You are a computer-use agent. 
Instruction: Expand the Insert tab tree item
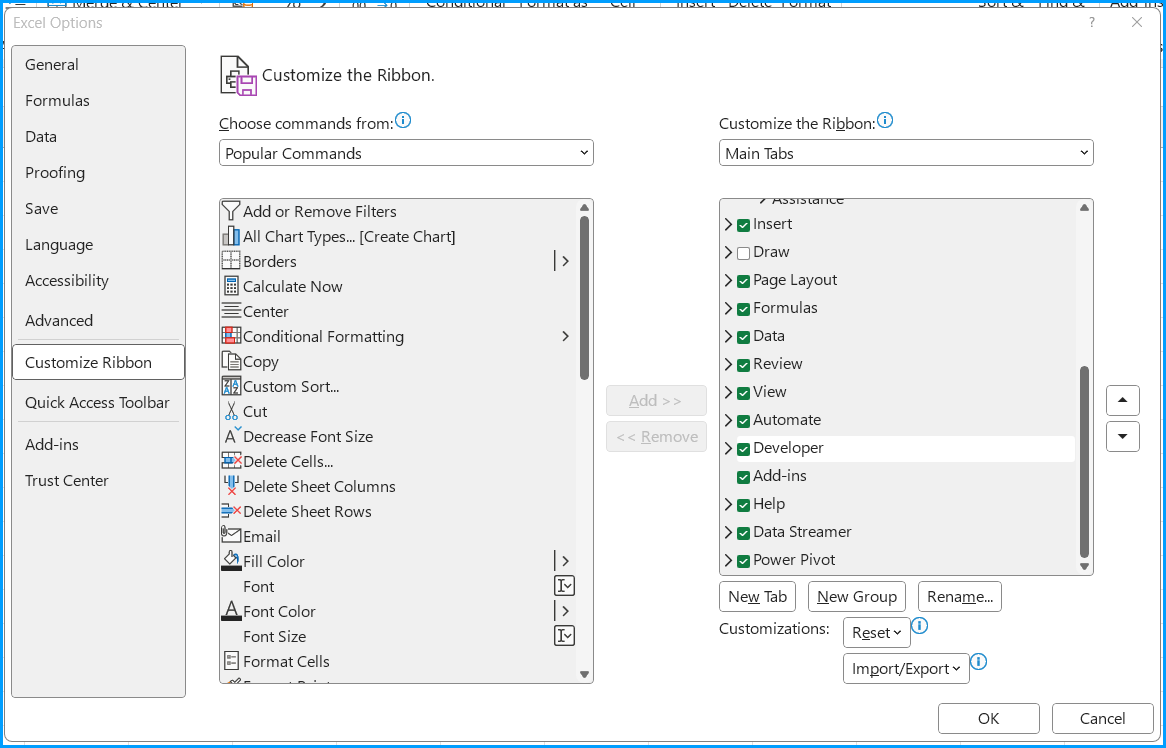click(727, 224)
